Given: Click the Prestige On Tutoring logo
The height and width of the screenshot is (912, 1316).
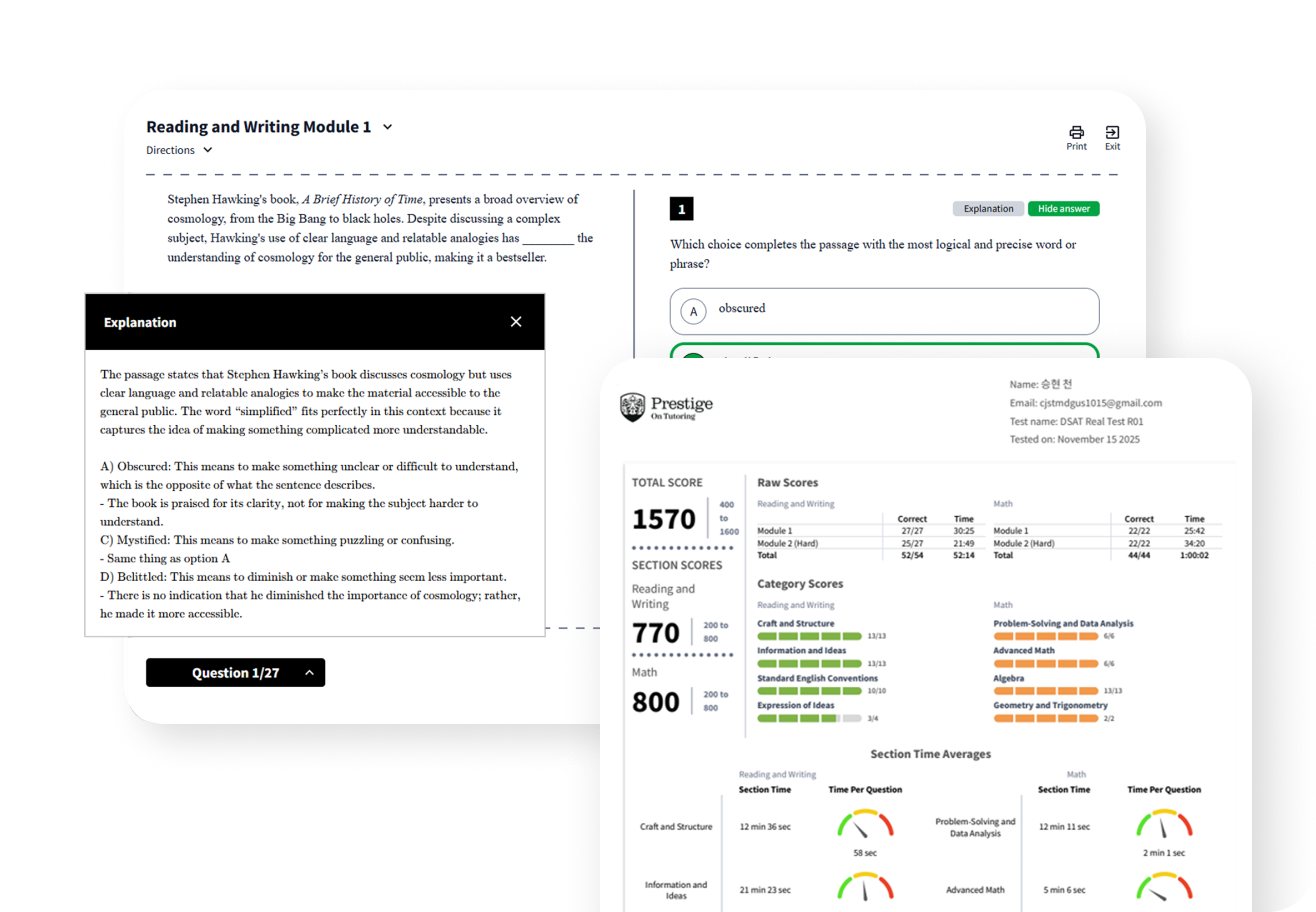Looking at the screenshot, I should click(666, 407).
